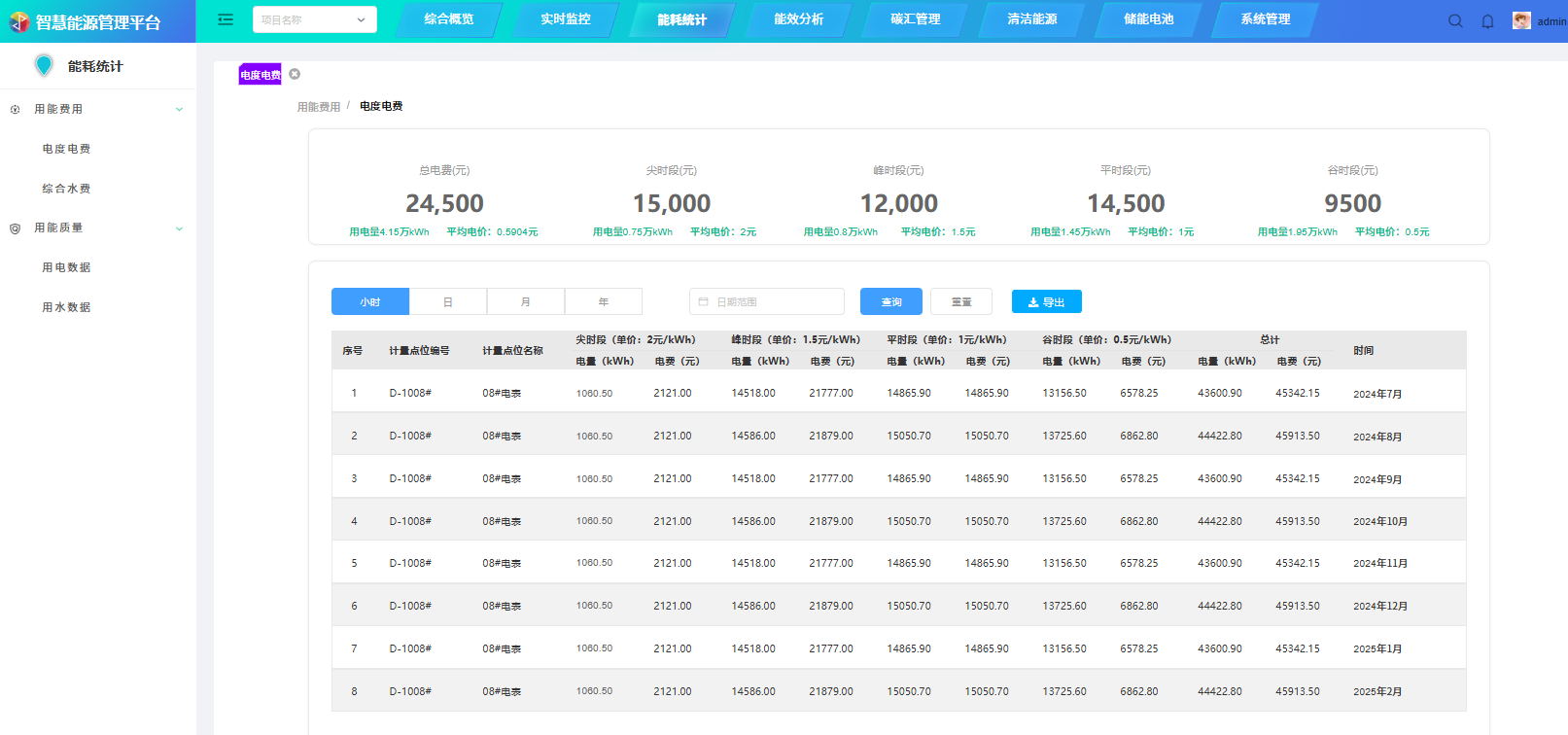Click the 用能质量 shield icon in sidebar
This screenshot has width=1568, height=735.
pos(15,228)
